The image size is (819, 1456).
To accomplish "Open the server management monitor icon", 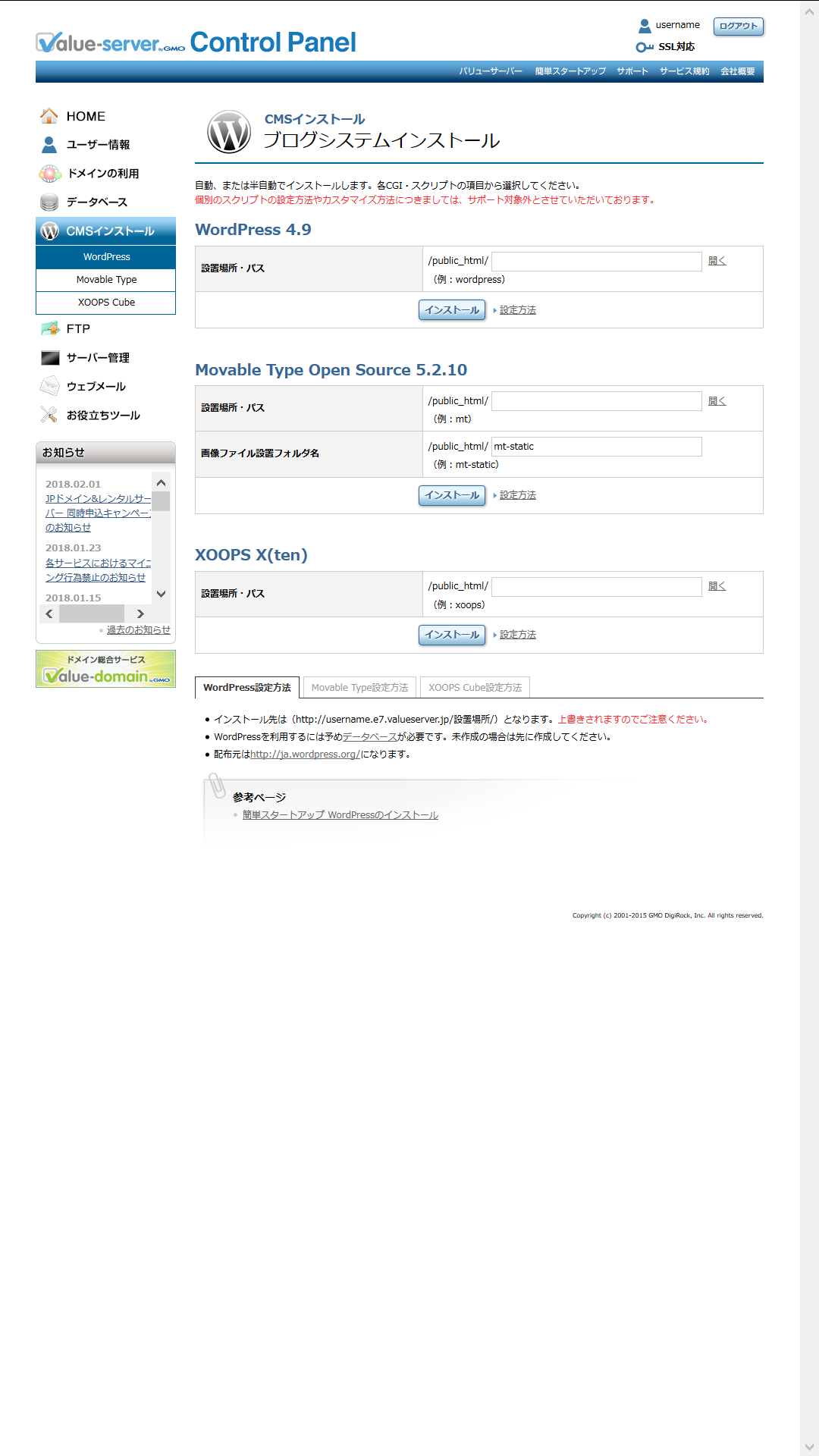I will (x=49, y=358).
